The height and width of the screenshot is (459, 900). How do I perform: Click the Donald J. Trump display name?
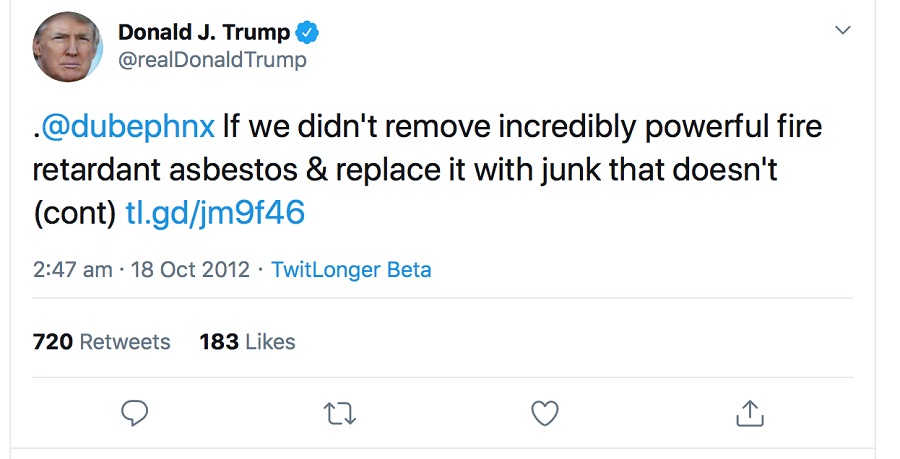[x=204, y=32]
